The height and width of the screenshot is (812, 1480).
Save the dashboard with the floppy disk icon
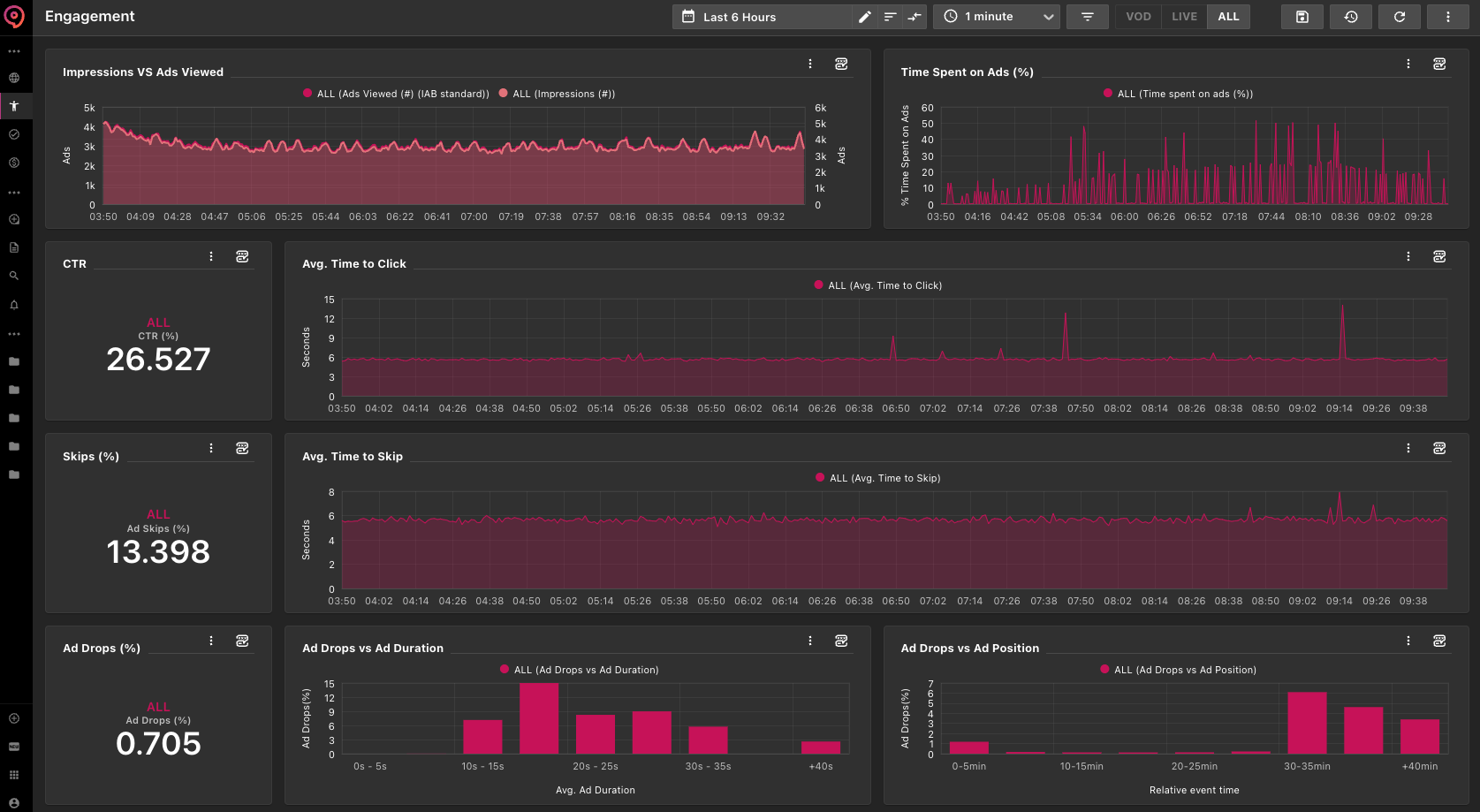point(1302,17)
